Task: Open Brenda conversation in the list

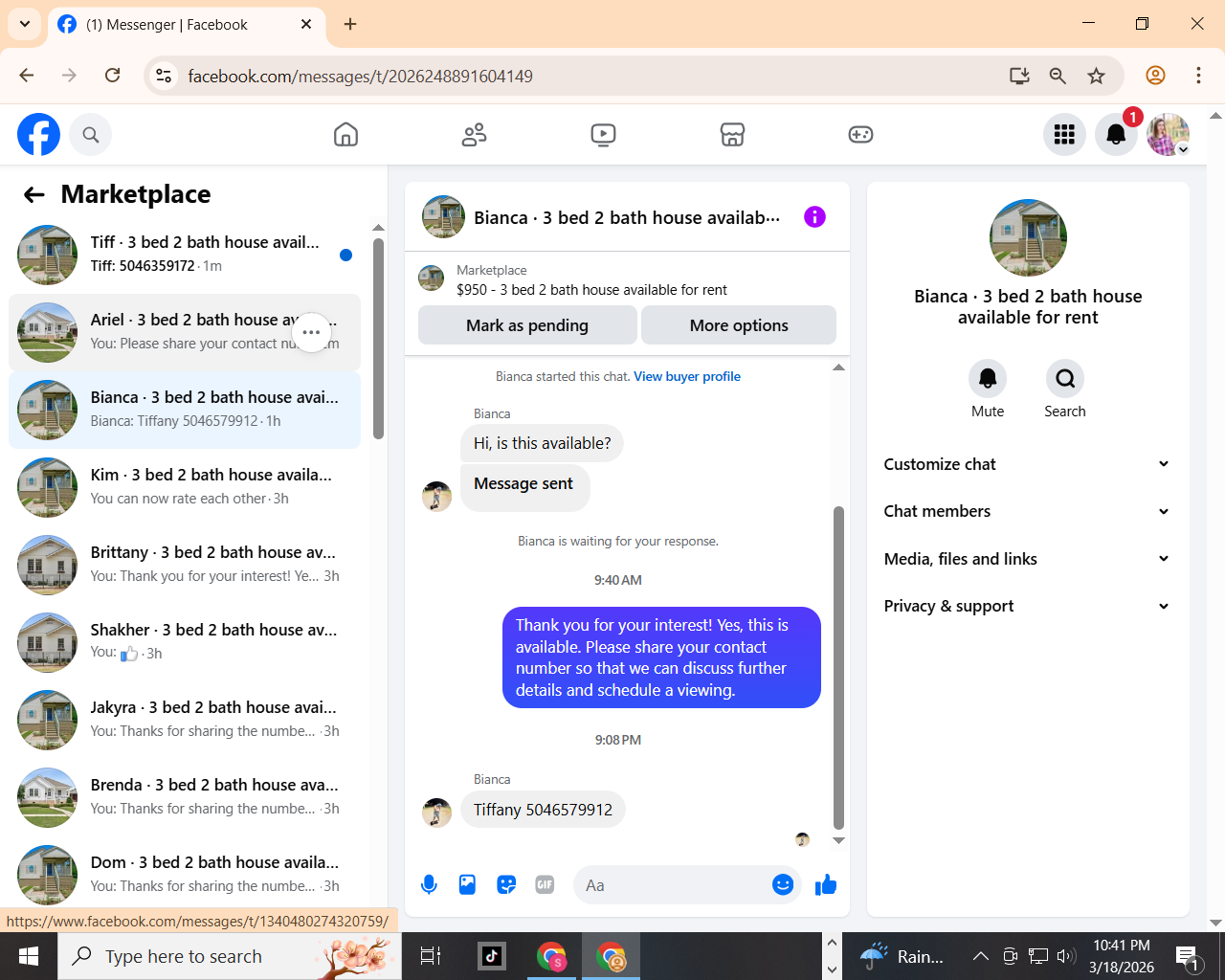Action: [185, 797]
